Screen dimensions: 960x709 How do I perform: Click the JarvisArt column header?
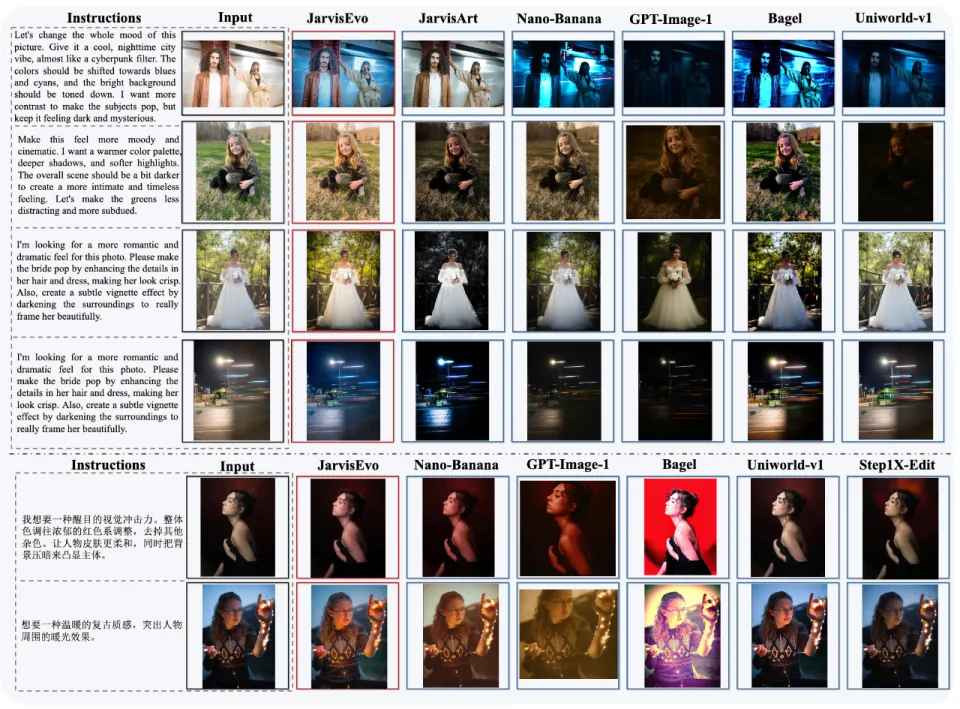(x=448, y=19)
